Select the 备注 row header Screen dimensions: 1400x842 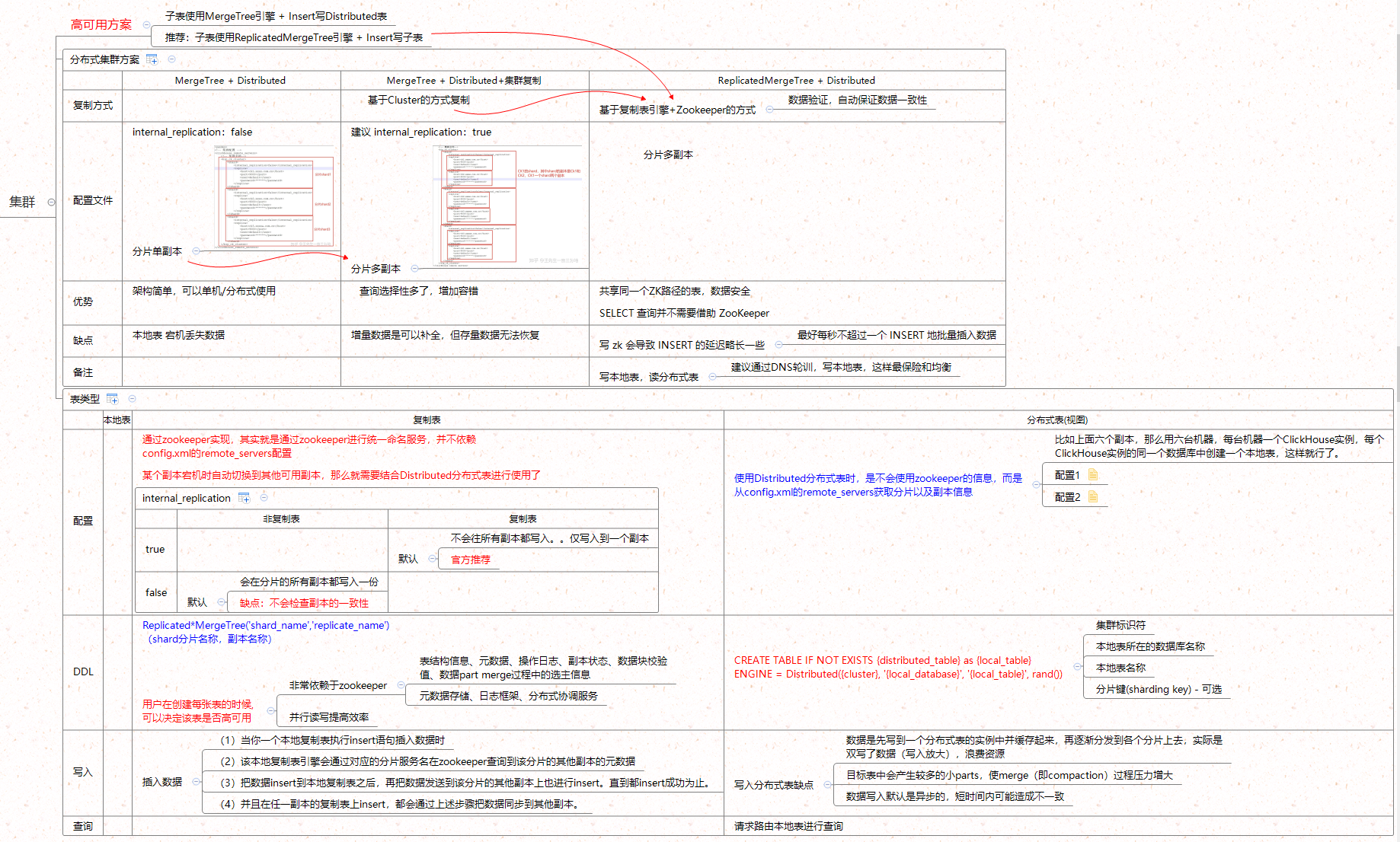click(x=83, y=373)
